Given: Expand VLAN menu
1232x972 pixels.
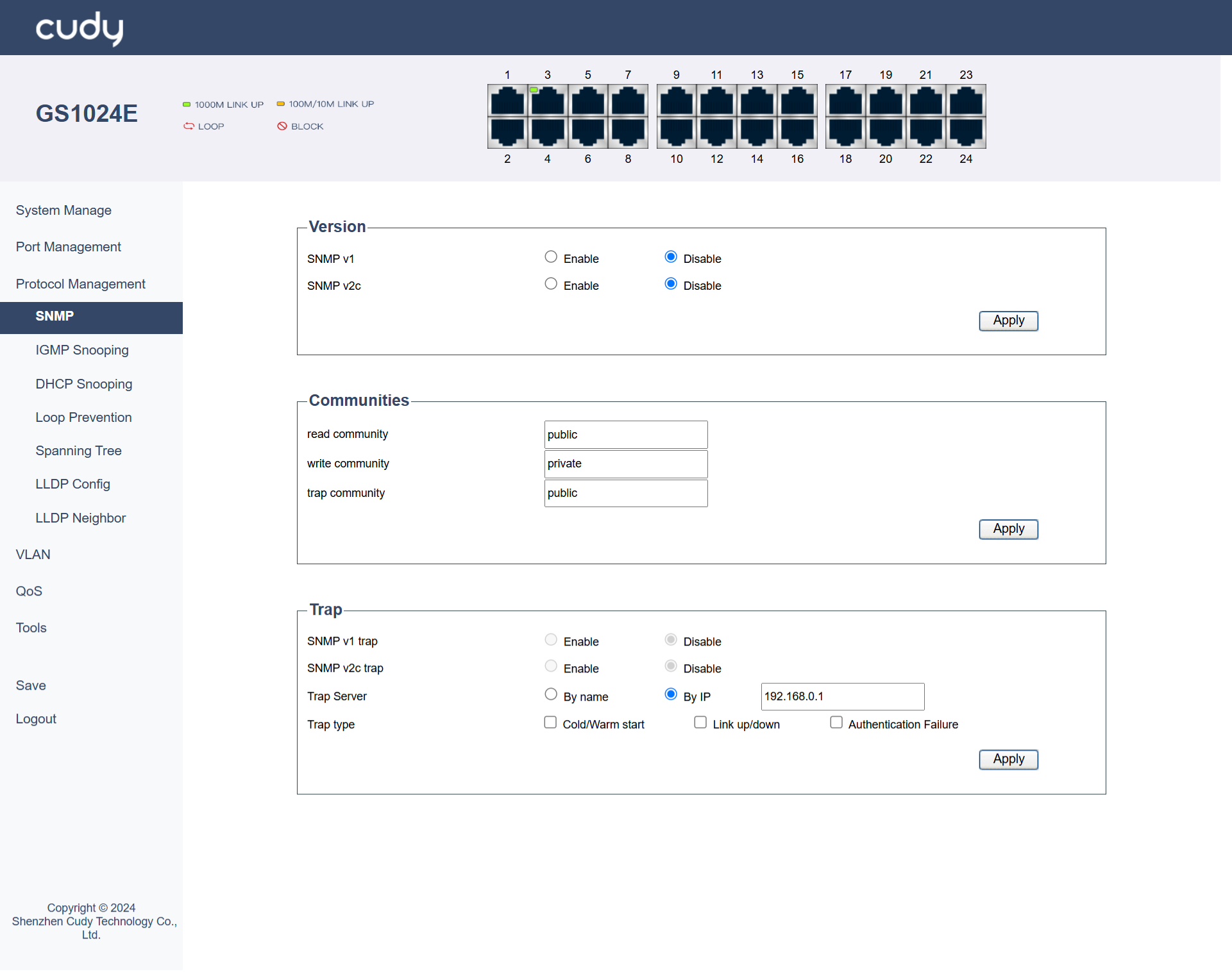Looking at the screenshot, I should pos(33,555).
